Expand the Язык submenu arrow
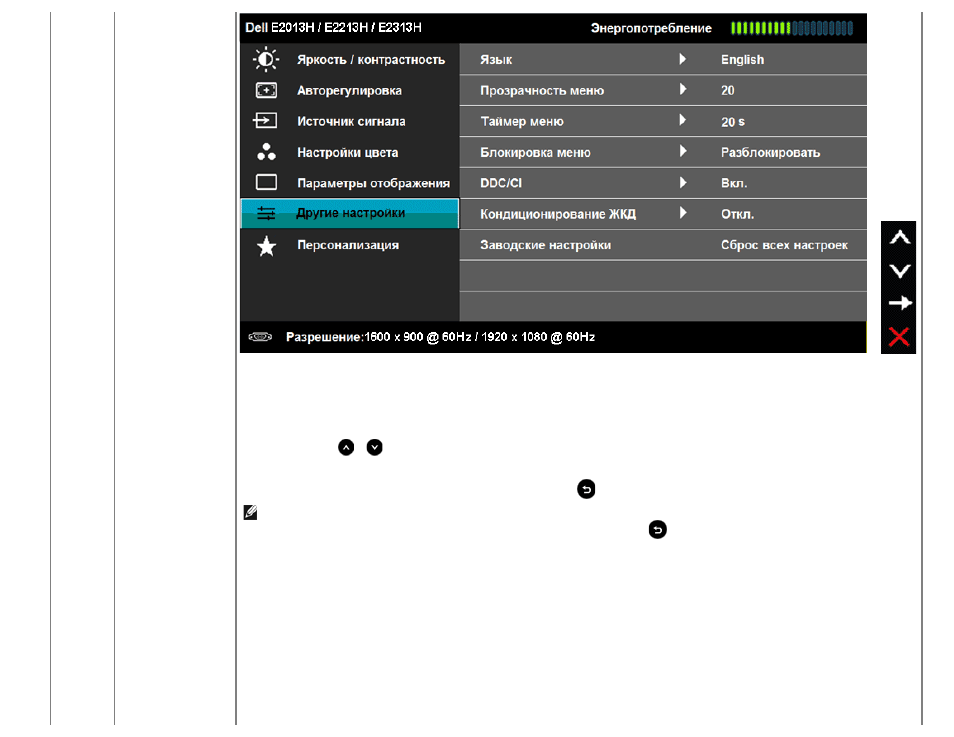Screen dimensions: 954x737 (x=683, y=59)
